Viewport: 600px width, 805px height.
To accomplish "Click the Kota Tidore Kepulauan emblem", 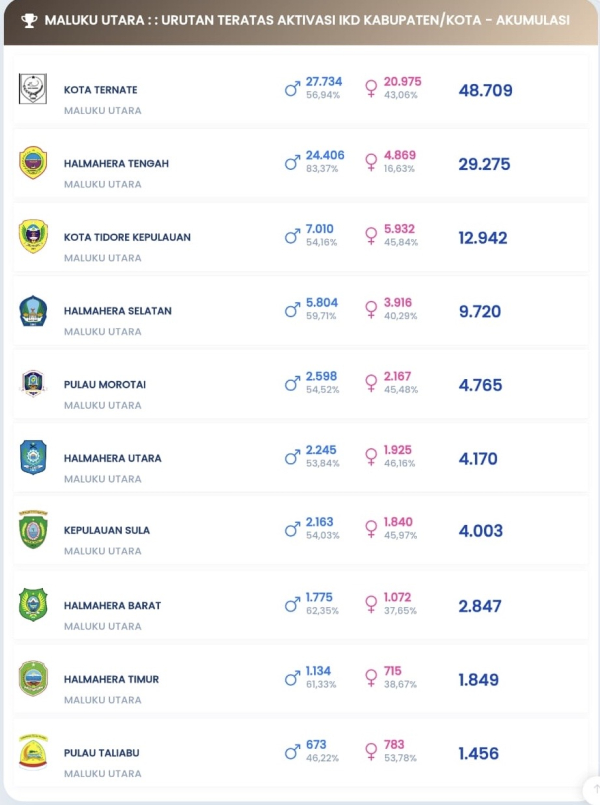I will coord(33,236).
